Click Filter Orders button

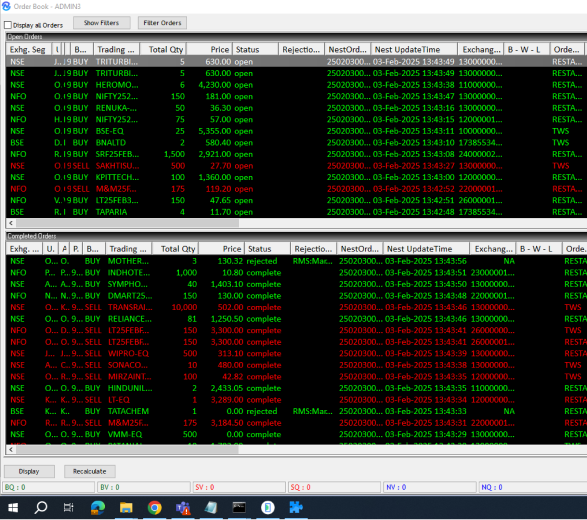[162, 23]
